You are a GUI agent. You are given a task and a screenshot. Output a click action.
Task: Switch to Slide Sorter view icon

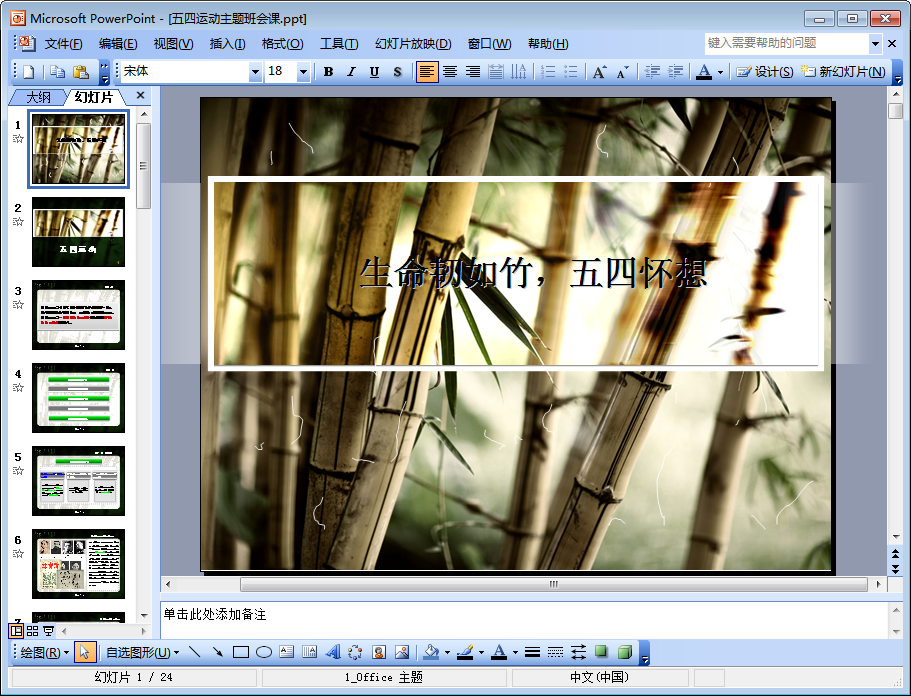click(x=33, y=630)
